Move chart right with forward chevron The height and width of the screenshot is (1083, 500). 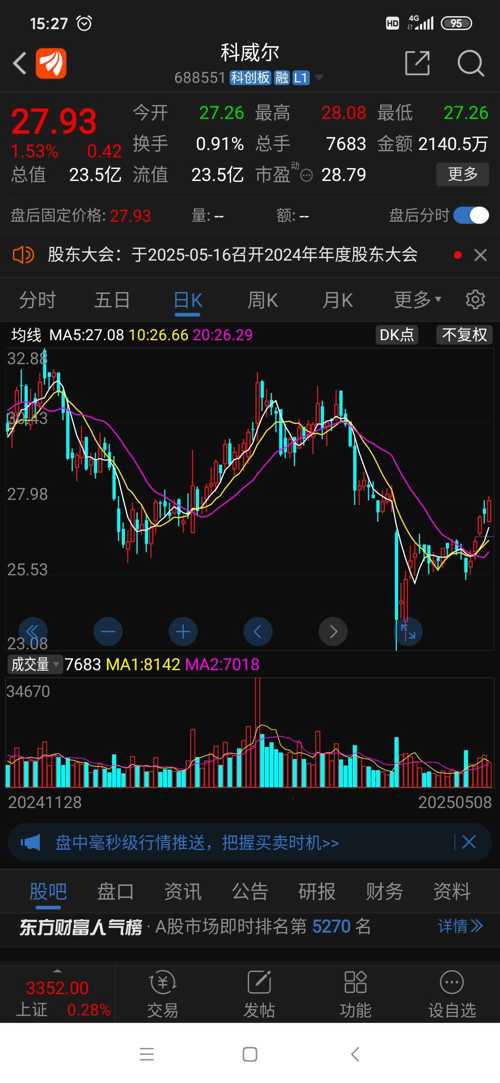(x=333, y=631)
